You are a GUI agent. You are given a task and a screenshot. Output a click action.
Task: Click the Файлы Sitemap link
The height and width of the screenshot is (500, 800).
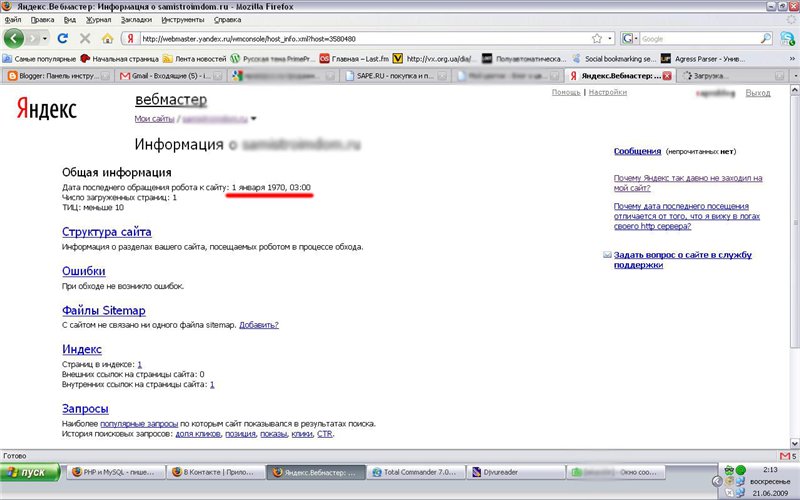click(x=103, y=311)
